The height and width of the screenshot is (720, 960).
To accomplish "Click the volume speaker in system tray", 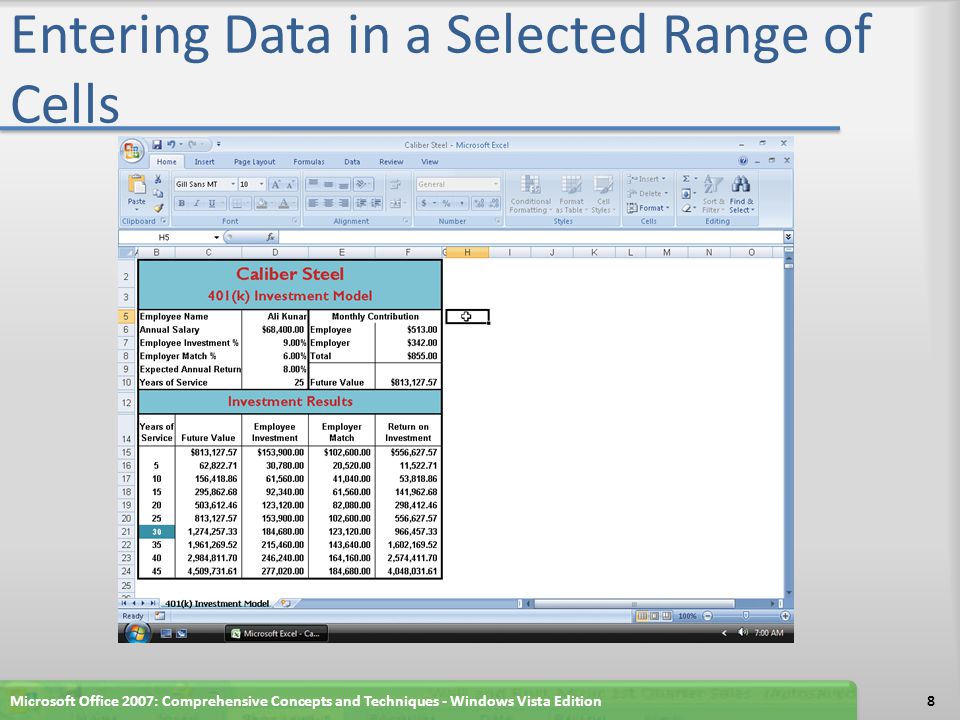I will pos(743,632).
